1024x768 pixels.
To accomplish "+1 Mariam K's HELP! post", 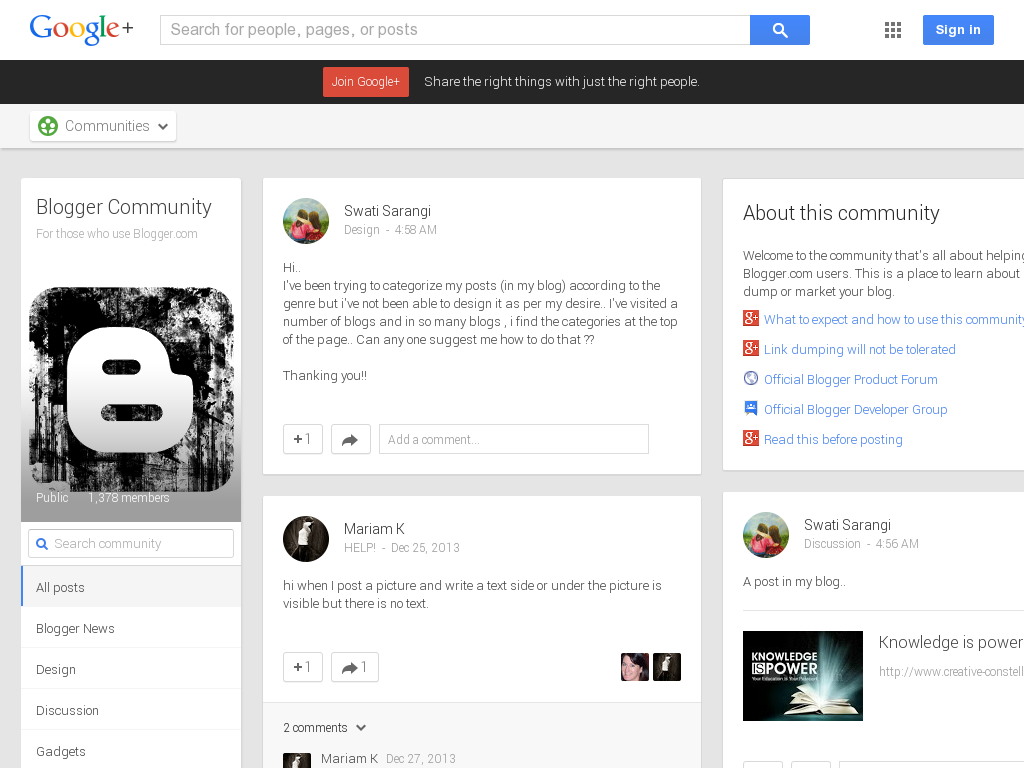I will click(x=302, y=667).
